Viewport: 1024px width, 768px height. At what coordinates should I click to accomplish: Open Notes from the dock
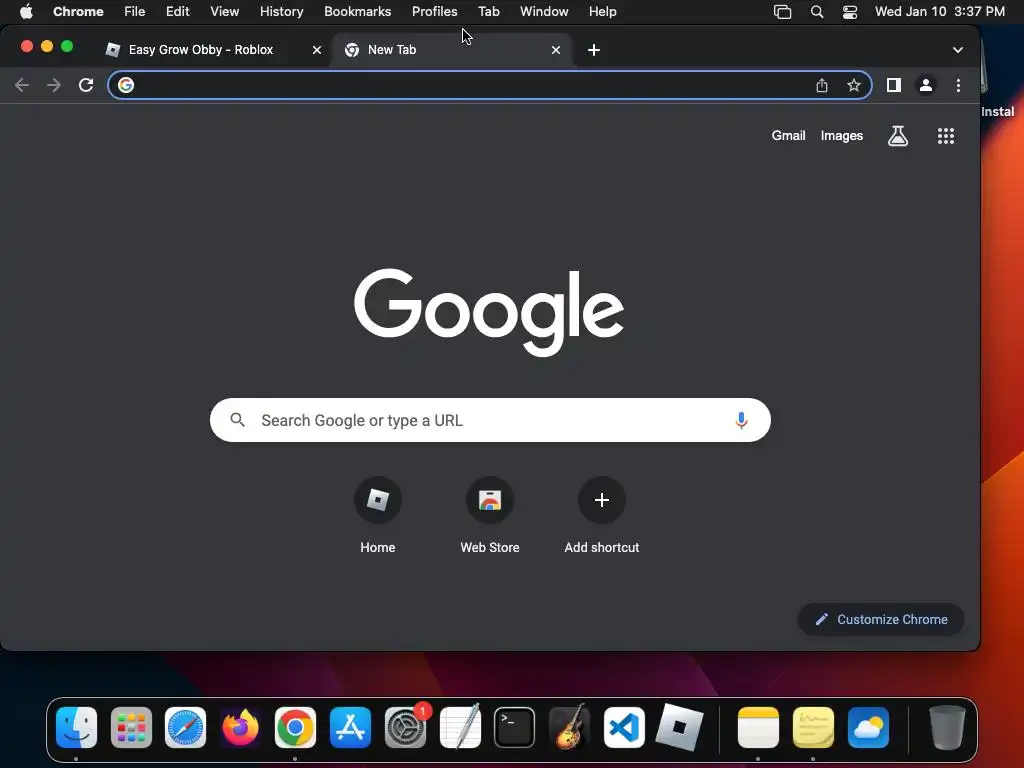[x=758, y=727]
